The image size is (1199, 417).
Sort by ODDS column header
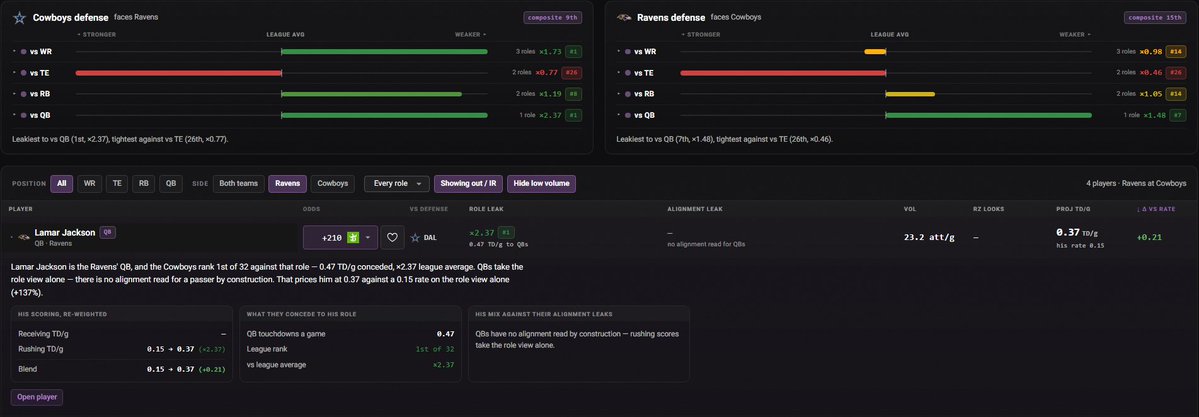point(311,209)
